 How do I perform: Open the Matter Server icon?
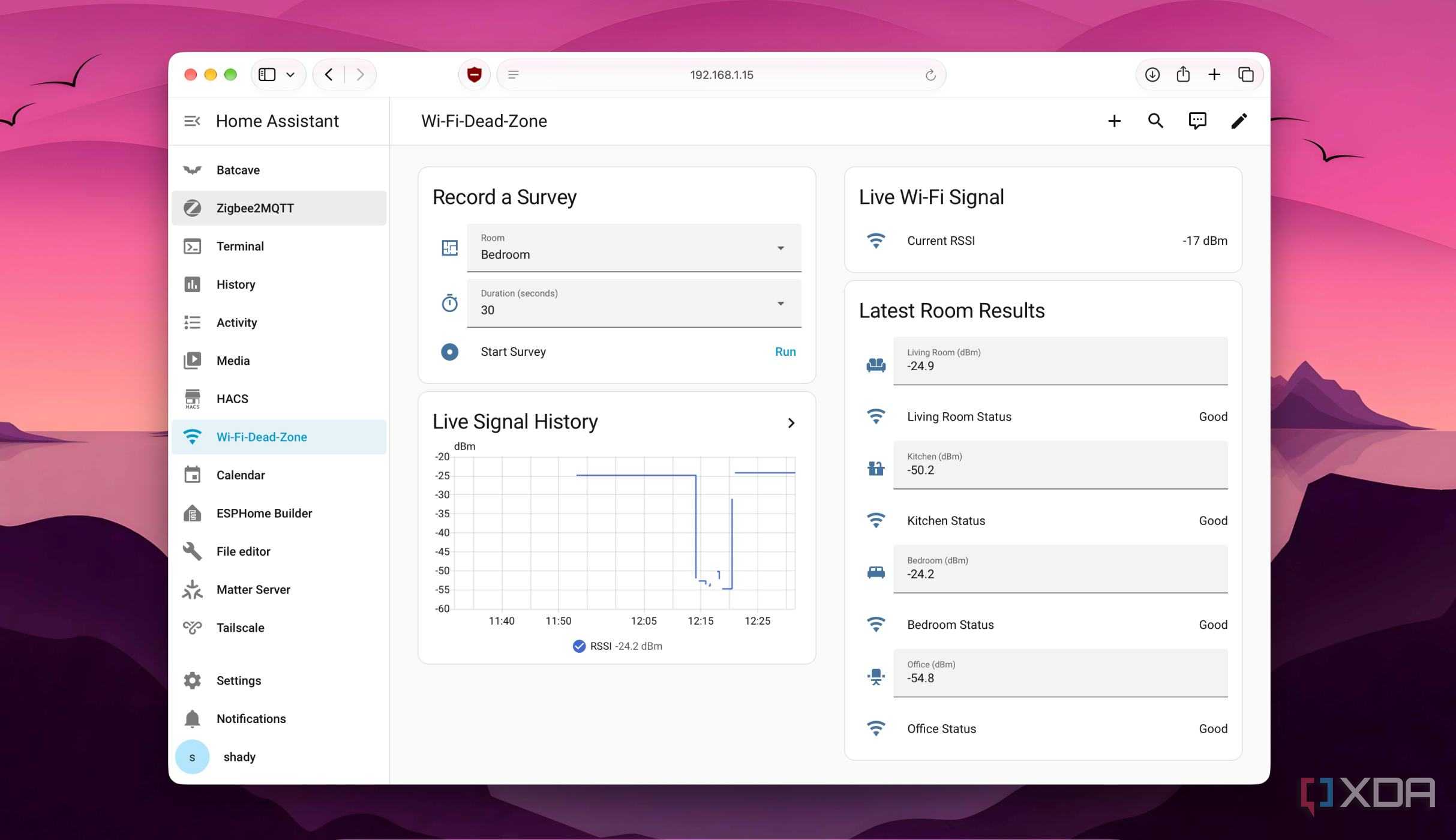click(192, 590)
